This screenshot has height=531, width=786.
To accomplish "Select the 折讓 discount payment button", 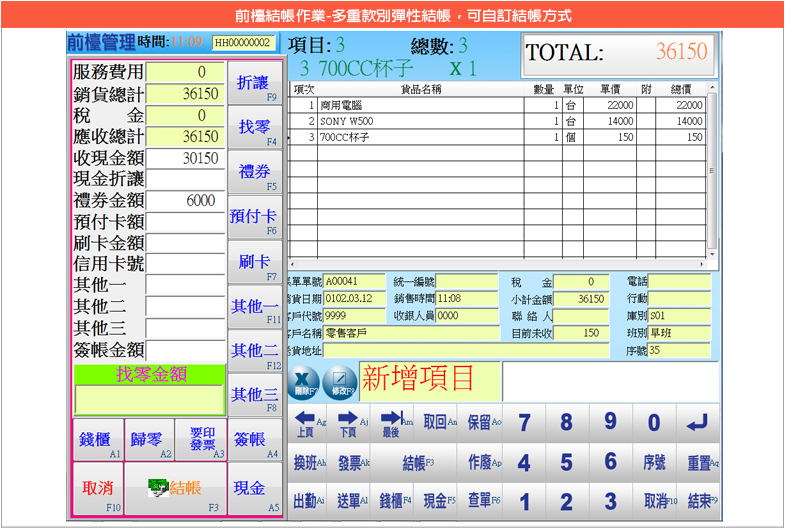I will [x=254, y=84].
